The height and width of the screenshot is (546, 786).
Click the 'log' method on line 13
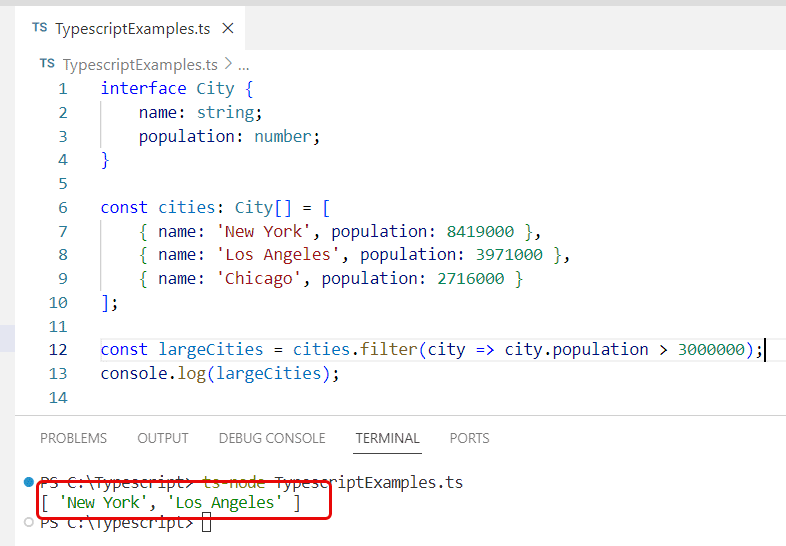pos(191,374)
